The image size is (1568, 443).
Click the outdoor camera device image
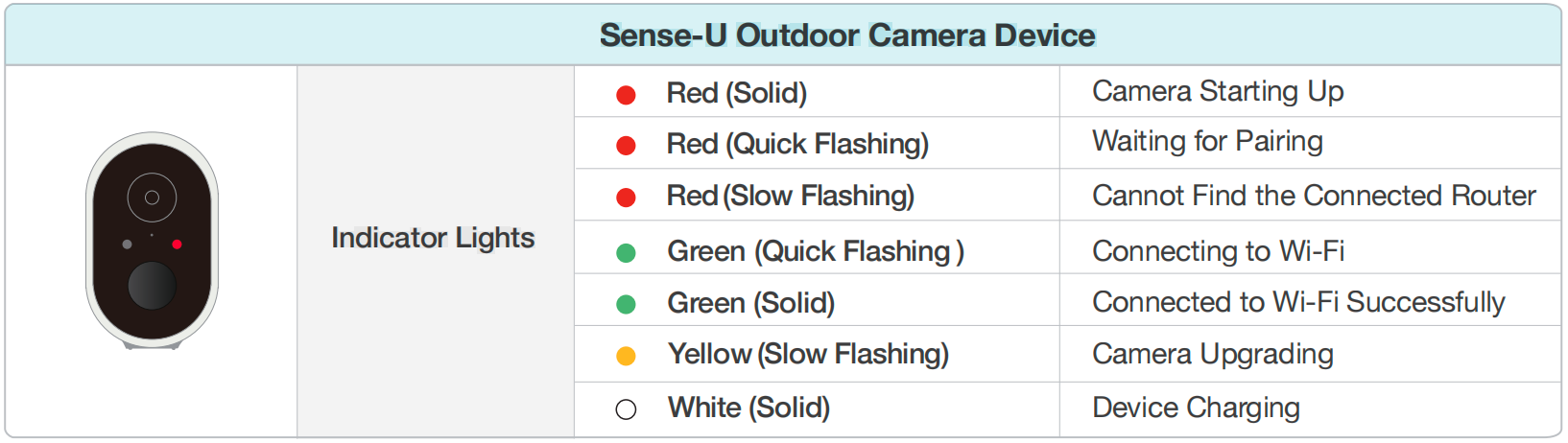[152, 241]
